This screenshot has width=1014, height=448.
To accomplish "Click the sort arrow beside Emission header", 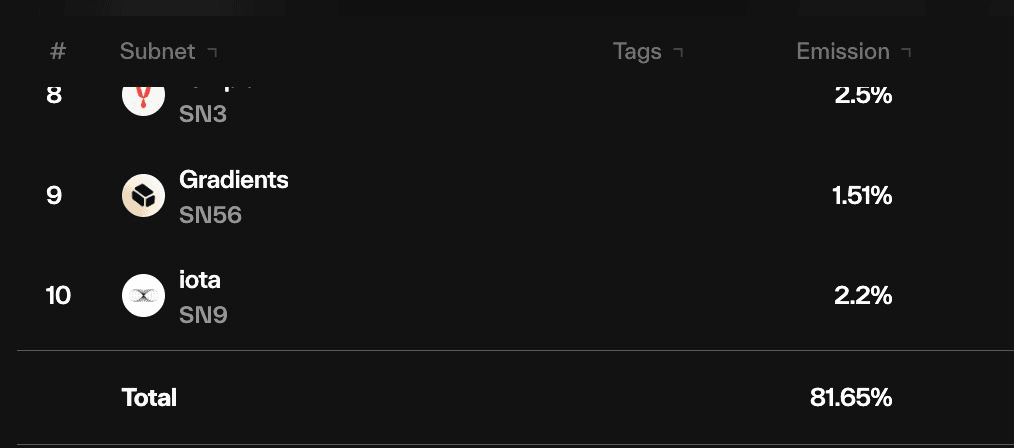I will (x=907, y=52).
